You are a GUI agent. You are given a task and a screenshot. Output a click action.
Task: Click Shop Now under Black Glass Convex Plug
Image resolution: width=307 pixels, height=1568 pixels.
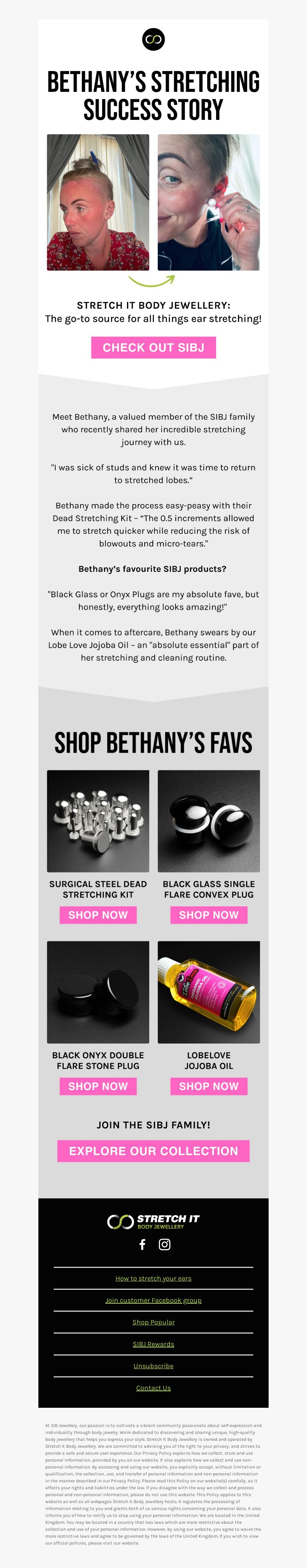coord(208,915)
